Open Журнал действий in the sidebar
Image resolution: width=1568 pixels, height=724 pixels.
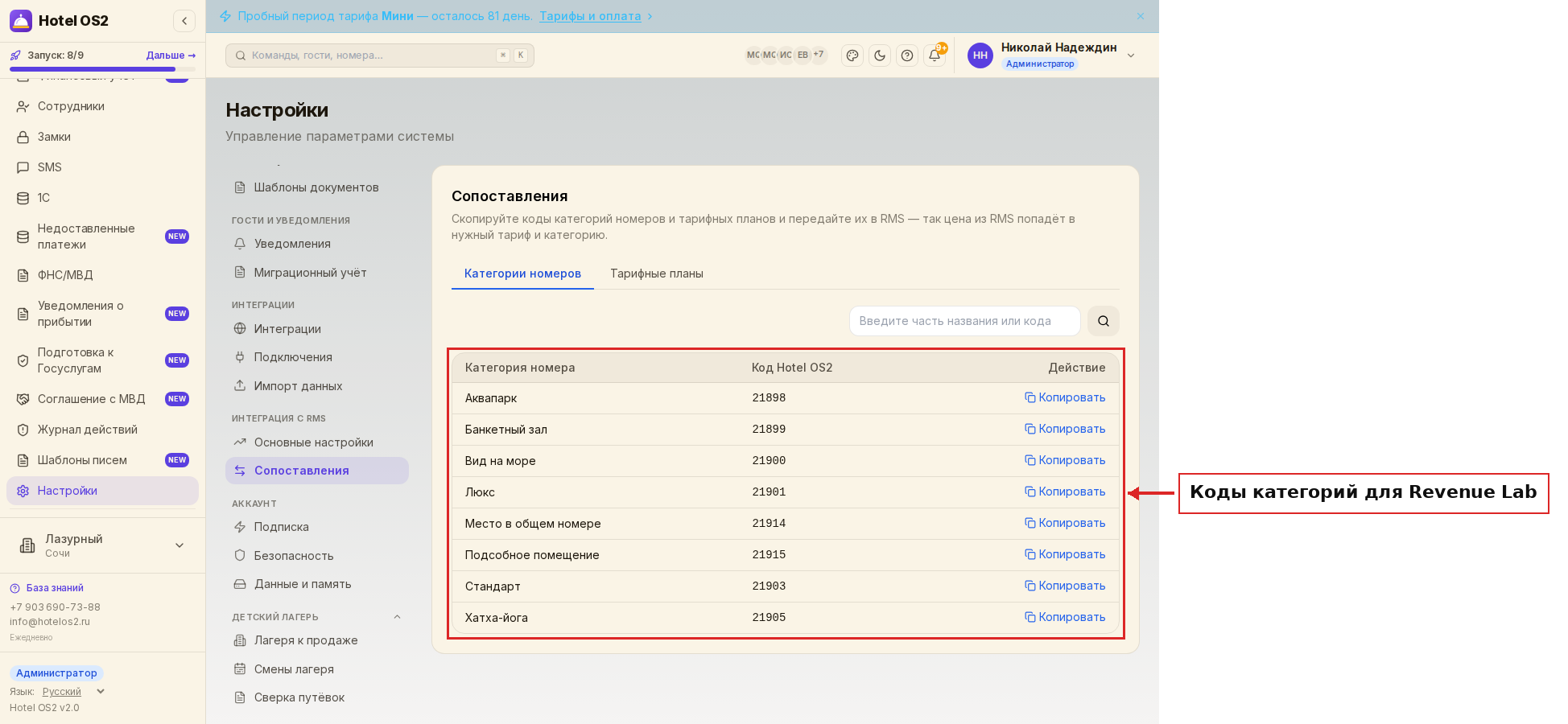point(103,430)
